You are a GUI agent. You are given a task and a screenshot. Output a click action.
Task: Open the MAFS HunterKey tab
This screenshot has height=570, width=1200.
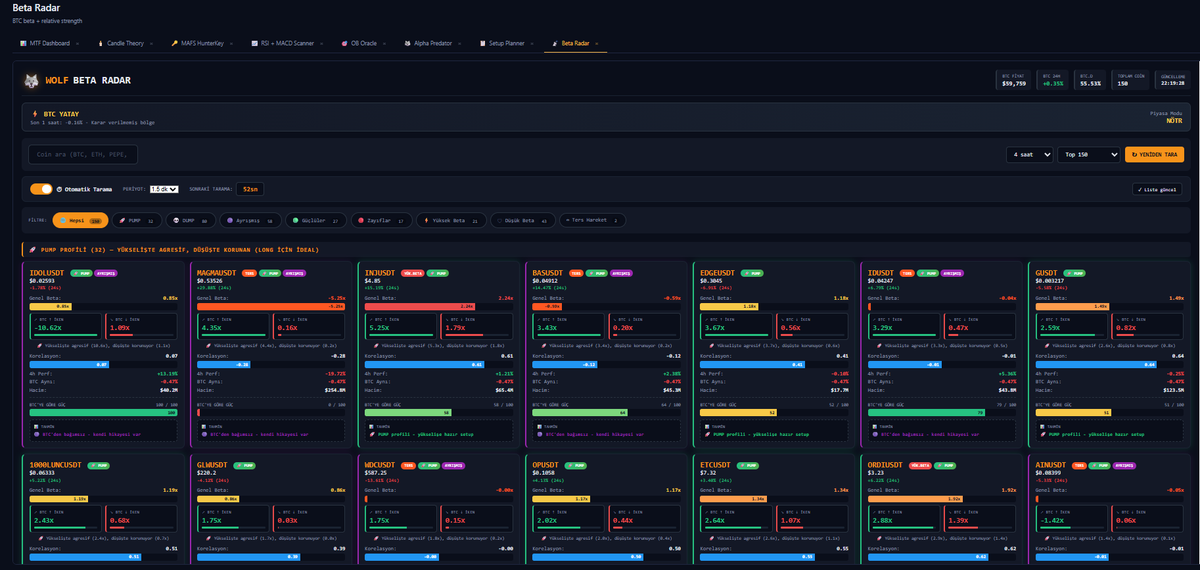tap(202, 44)
